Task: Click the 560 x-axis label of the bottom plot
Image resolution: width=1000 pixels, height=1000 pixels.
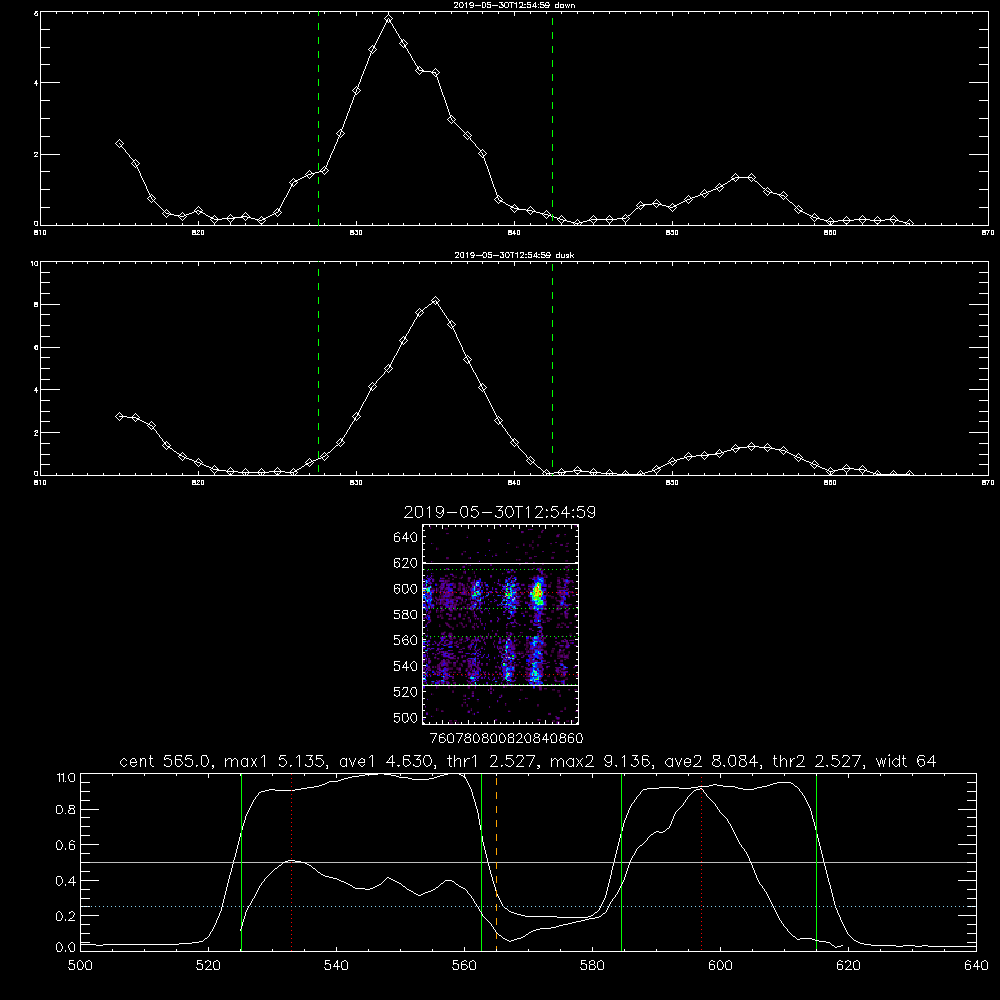Action: [x=464, y=965]
